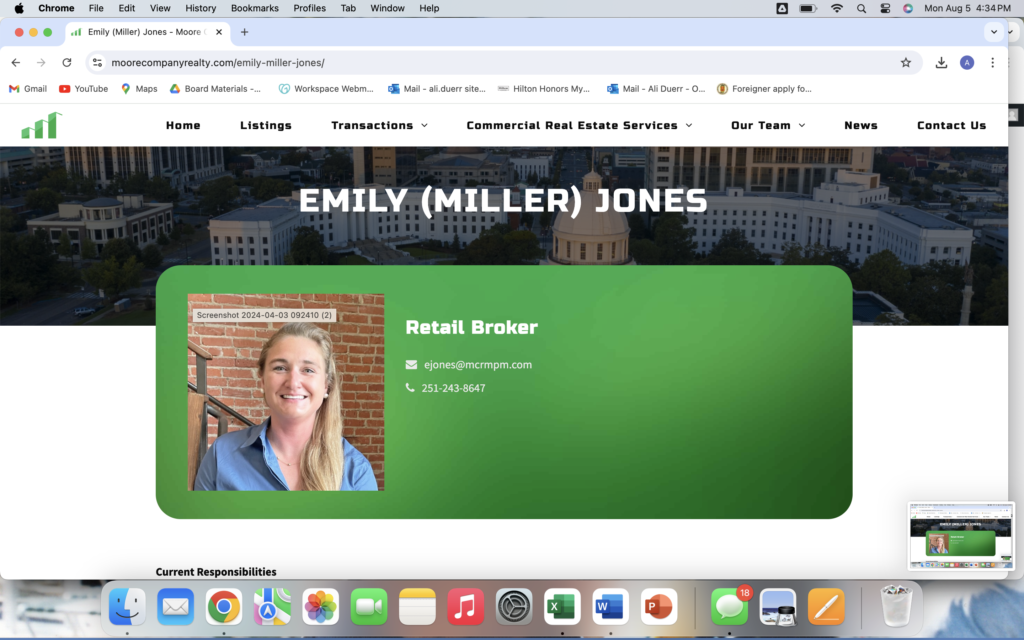Viewport: 1024px width, 640px height.
Task: Open the History menu
Action: pos(200,8)
